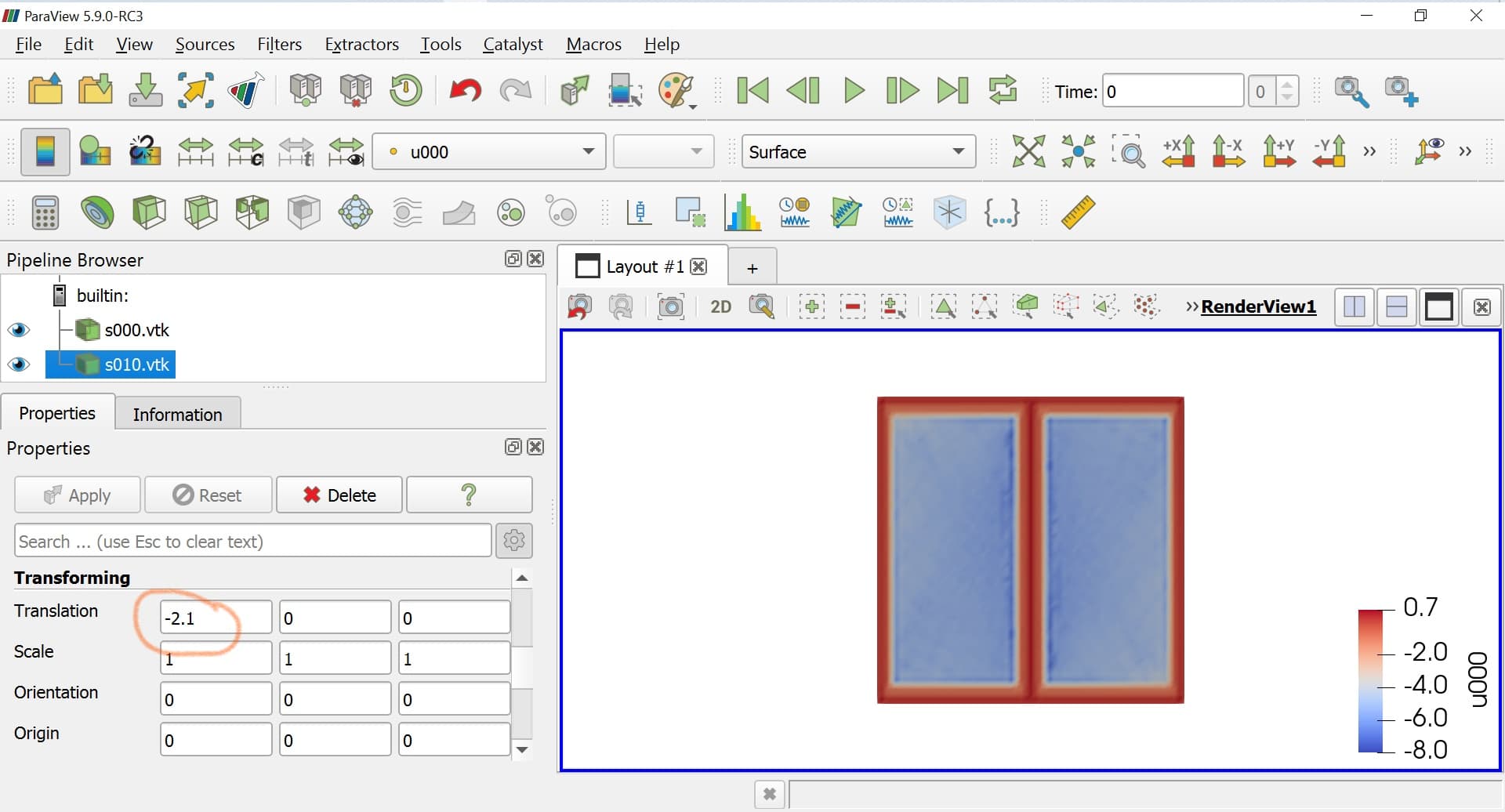Rescale to data range
Viewport: 1505px width, 812px height.
point(195,151)
